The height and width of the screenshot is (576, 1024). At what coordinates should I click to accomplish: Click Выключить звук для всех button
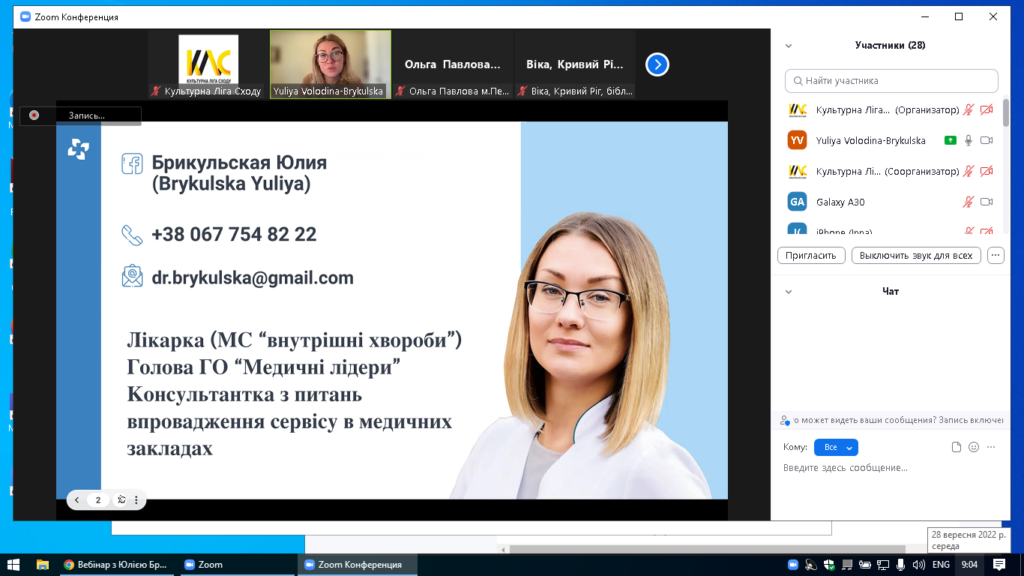[916, 255]
